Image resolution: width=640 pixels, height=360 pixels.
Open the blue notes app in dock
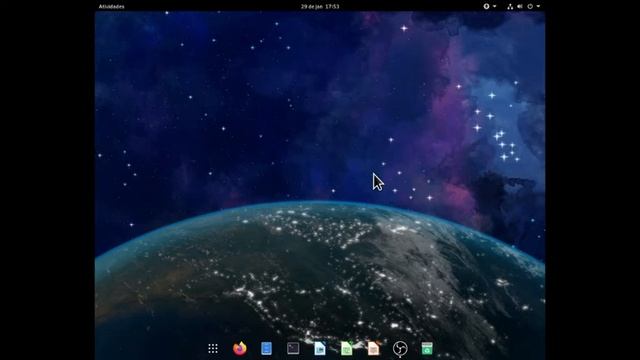(266, 348)
